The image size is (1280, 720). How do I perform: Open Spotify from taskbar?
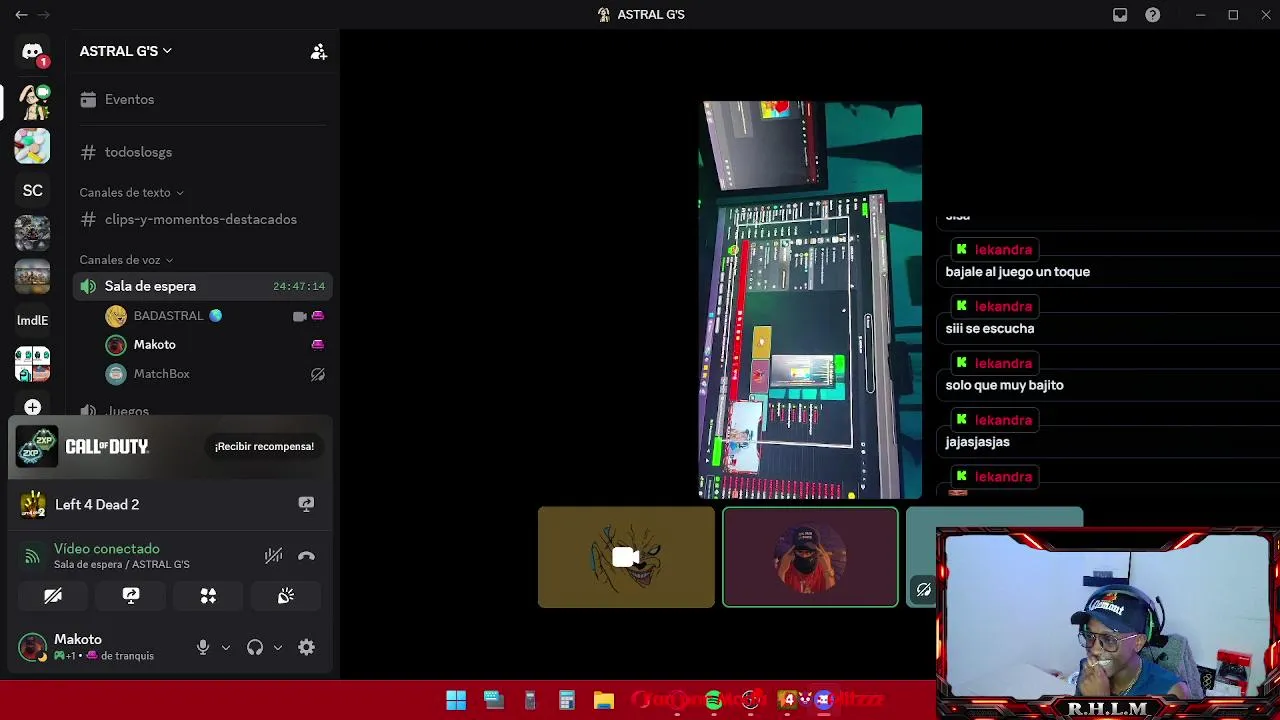tap(713, 700)
